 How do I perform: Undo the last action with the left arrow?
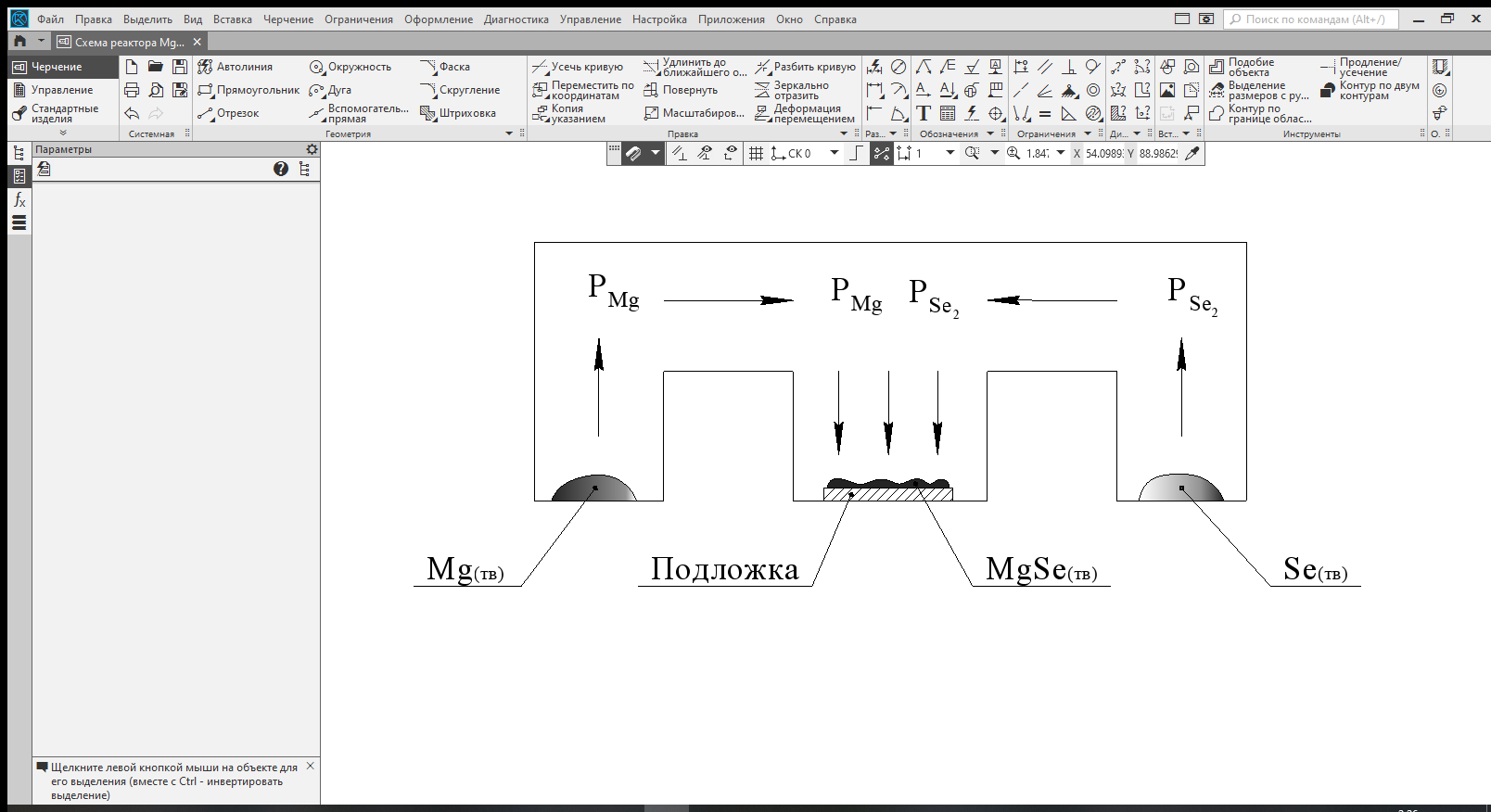[132, 113]
